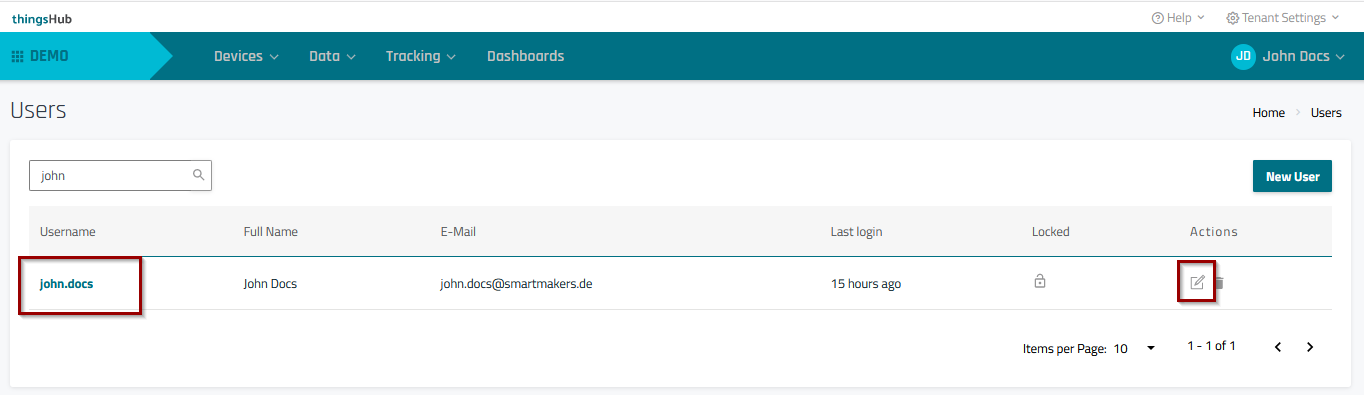This screenshot has height=395, width=1364.
Task: Go to the previous page arrow
Action: pyautogui.click(x=1278, y=347)
